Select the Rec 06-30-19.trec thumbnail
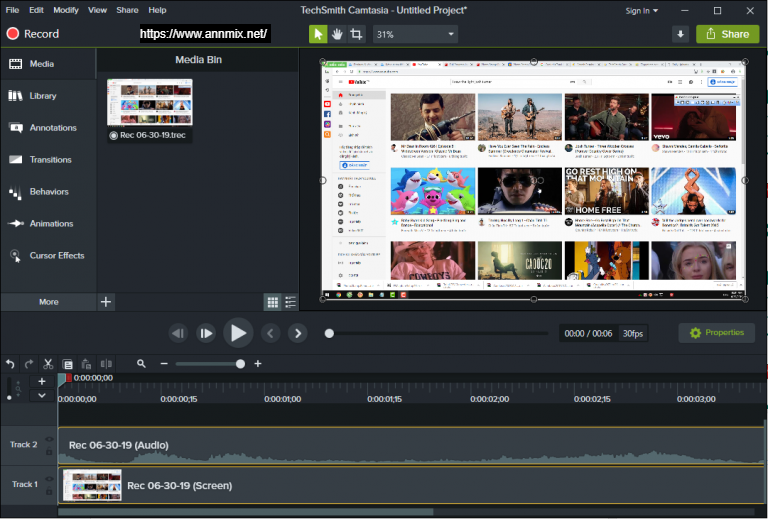The height and width of the screenshot is (519, 768). (x=150, y=102)
